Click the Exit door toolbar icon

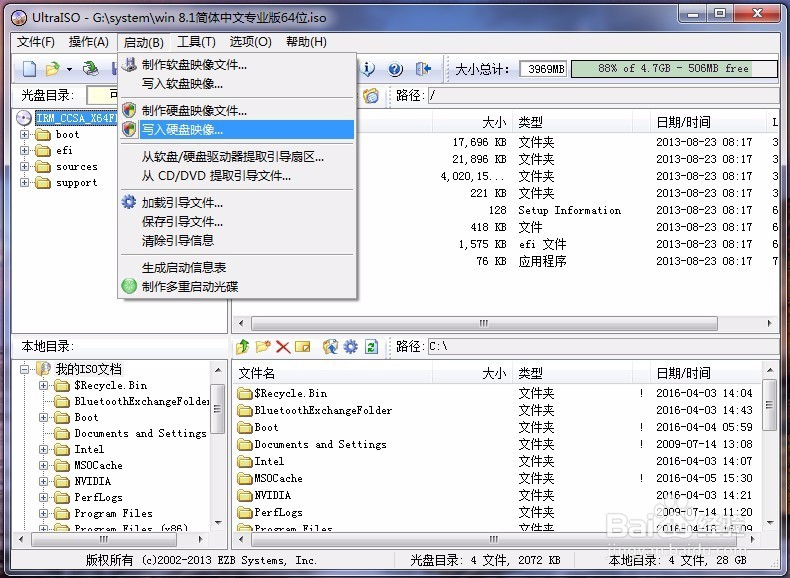point(423,69)
